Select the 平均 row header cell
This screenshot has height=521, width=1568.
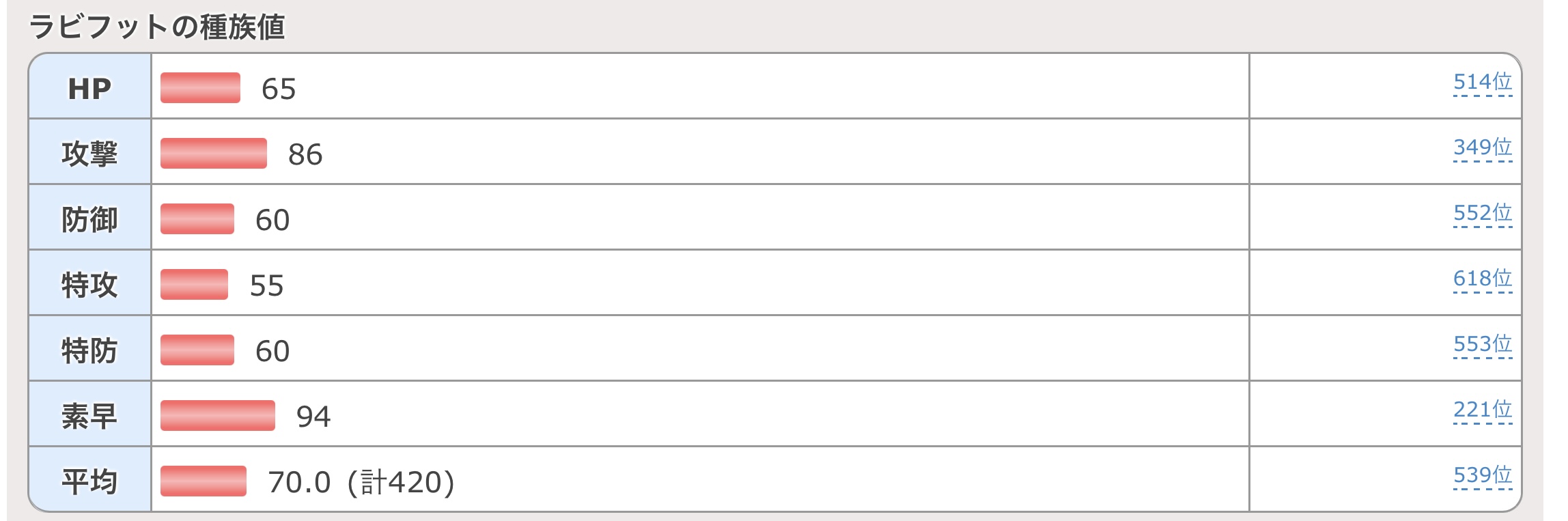(x=89, y=479)
